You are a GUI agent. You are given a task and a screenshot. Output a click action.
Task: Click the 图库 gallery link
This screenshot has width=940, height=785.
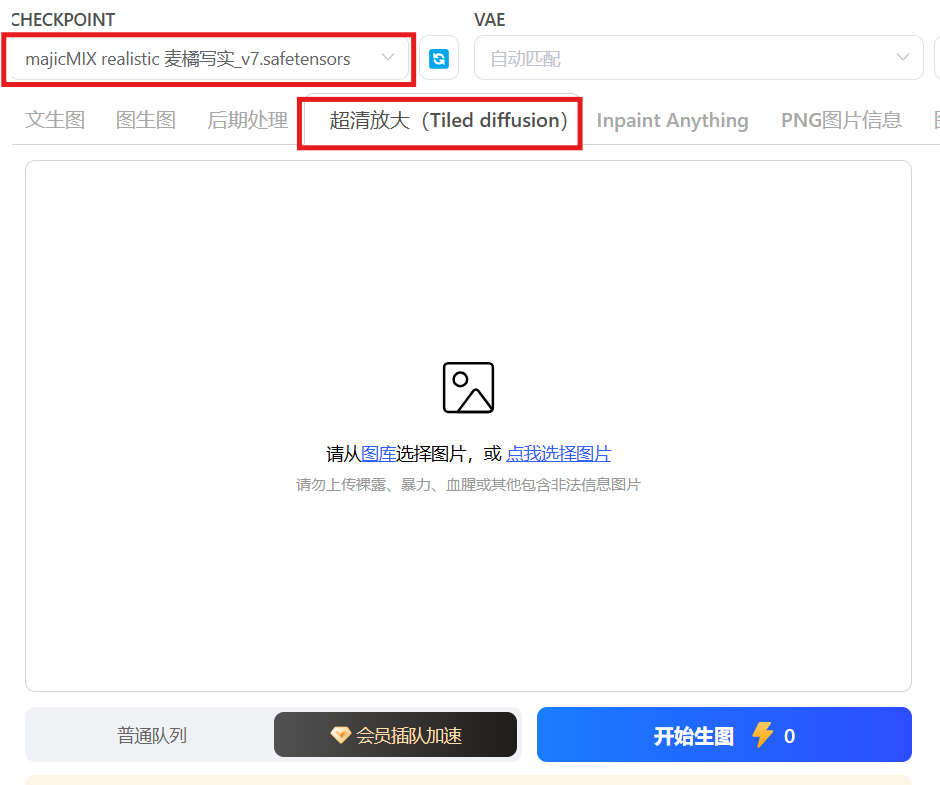378,454
